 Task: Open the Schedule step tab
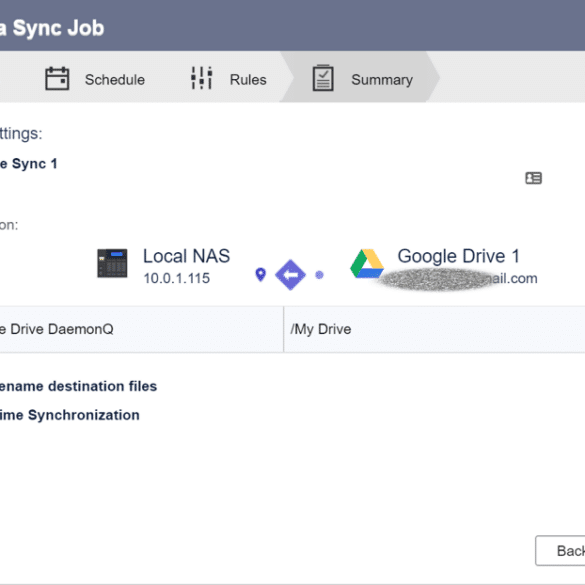pos(95,79)
